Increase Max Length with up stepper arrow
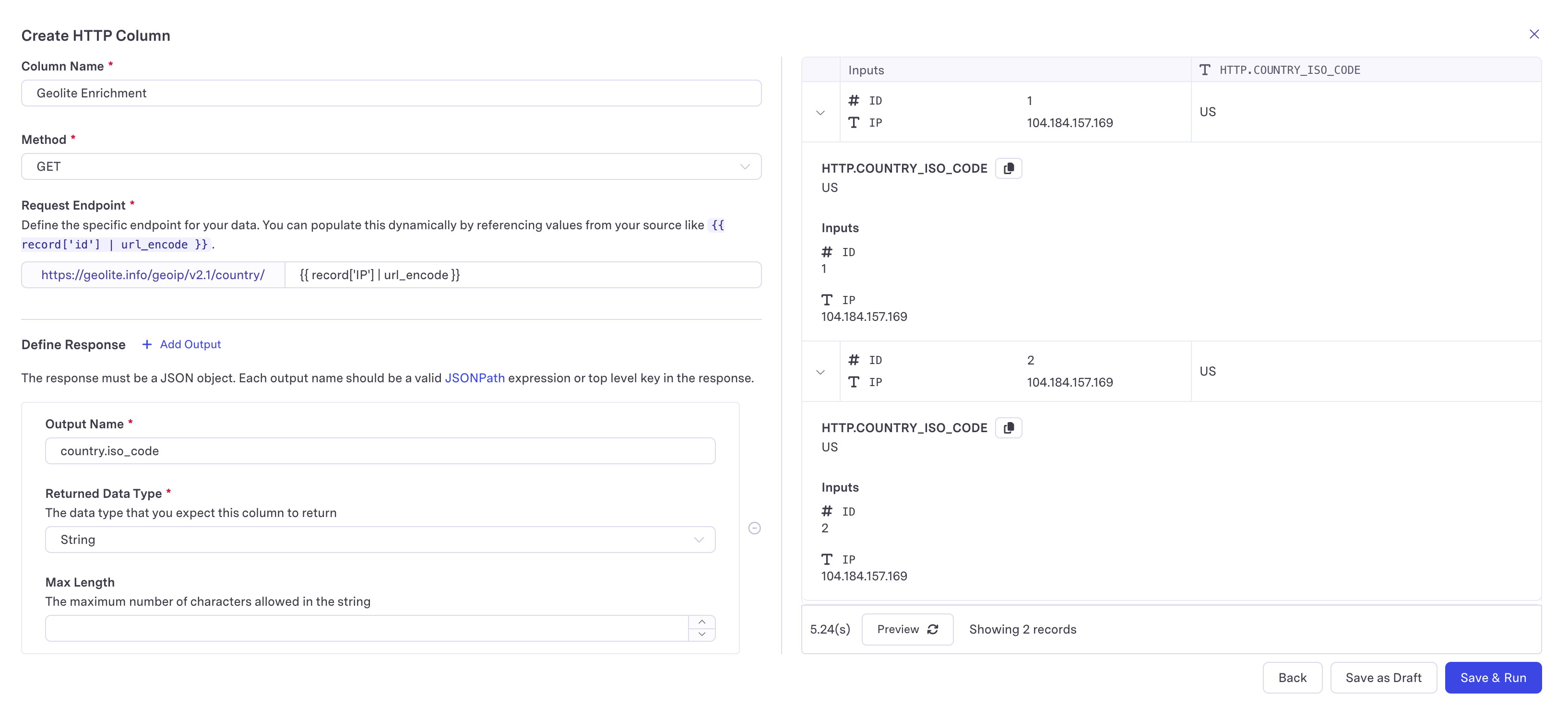 [x=701, y=622]
